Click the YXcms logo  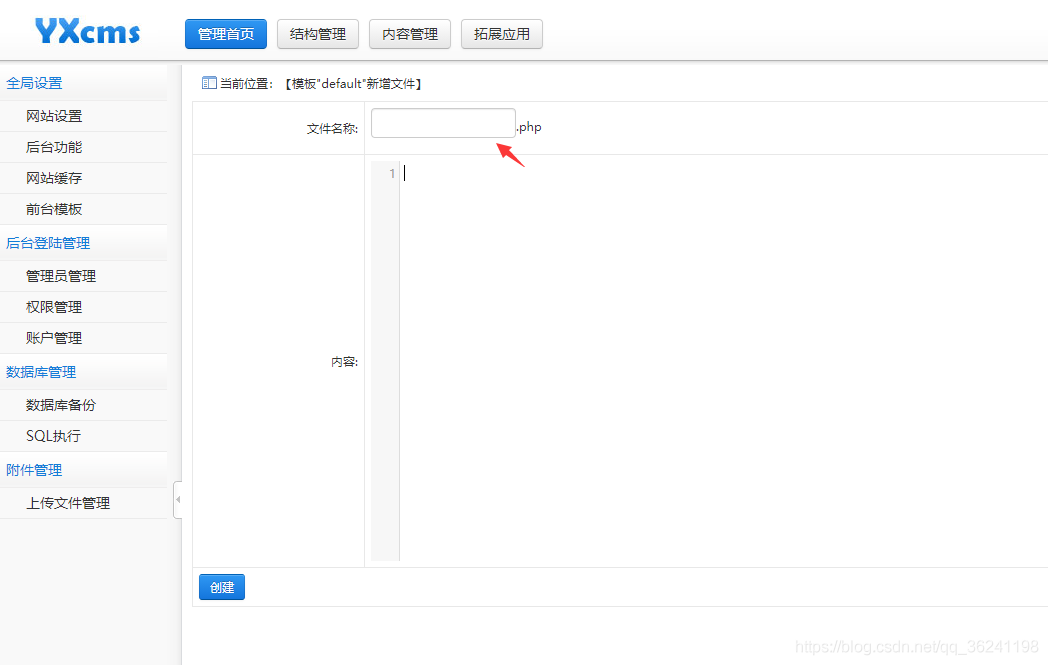[x=88, y=31]
